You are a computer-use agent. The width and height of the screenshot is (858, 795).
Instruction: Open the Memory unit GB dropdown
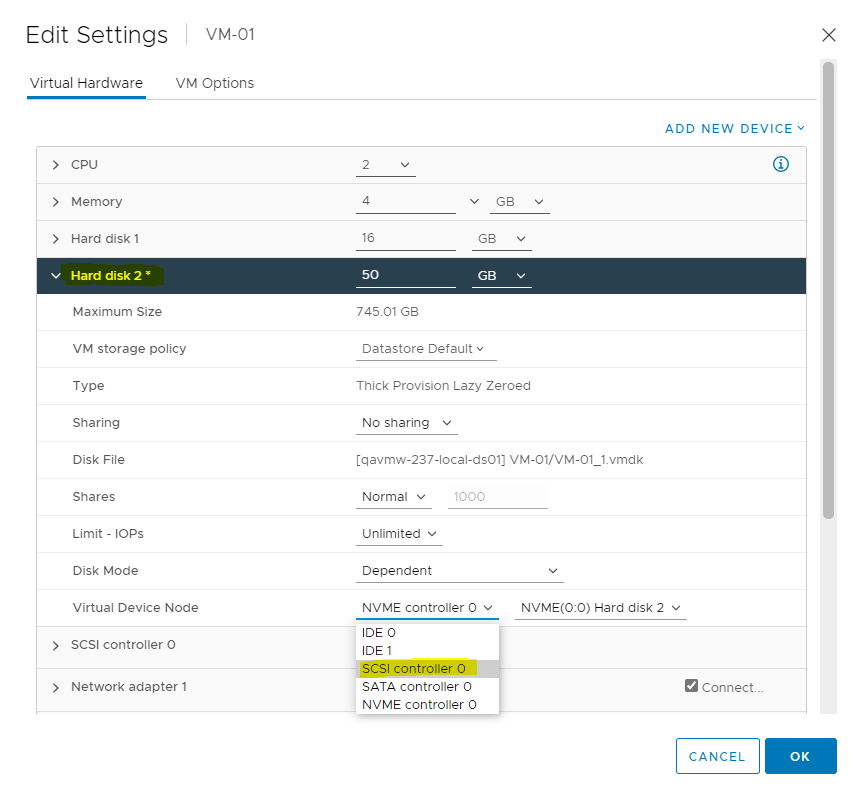point(519,202)
